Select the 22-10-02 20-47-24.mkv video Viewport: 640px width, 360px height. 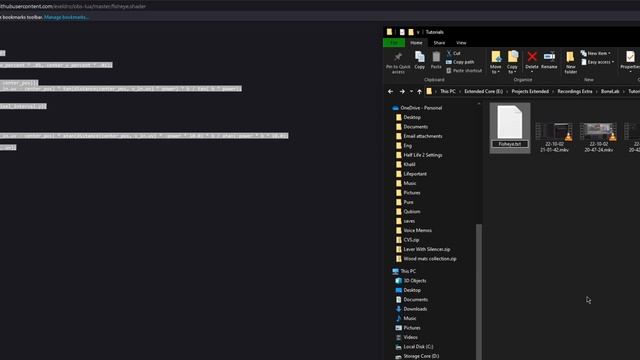[x=598, y=138]
